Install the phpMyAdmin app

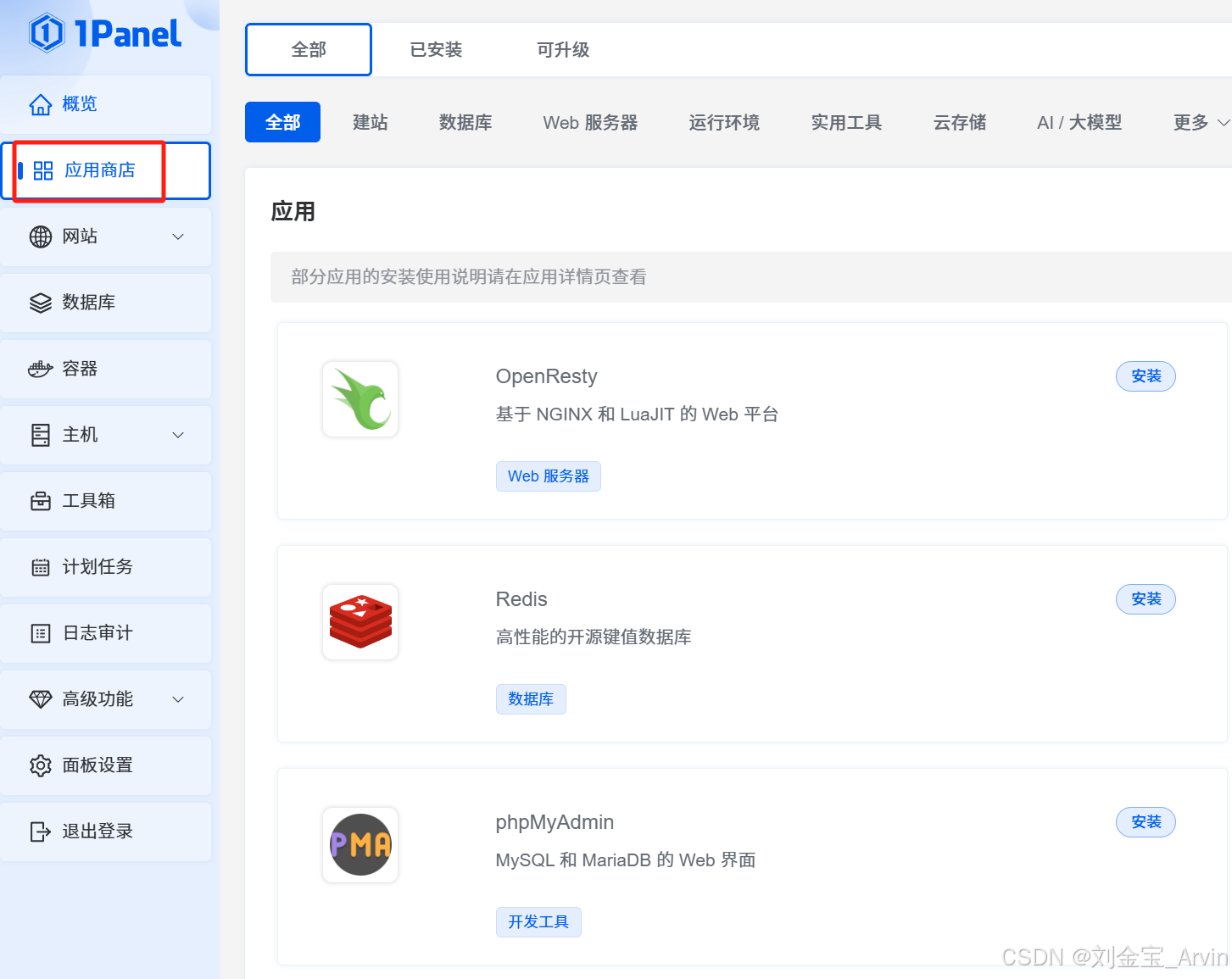click(x=1146, y=822)
